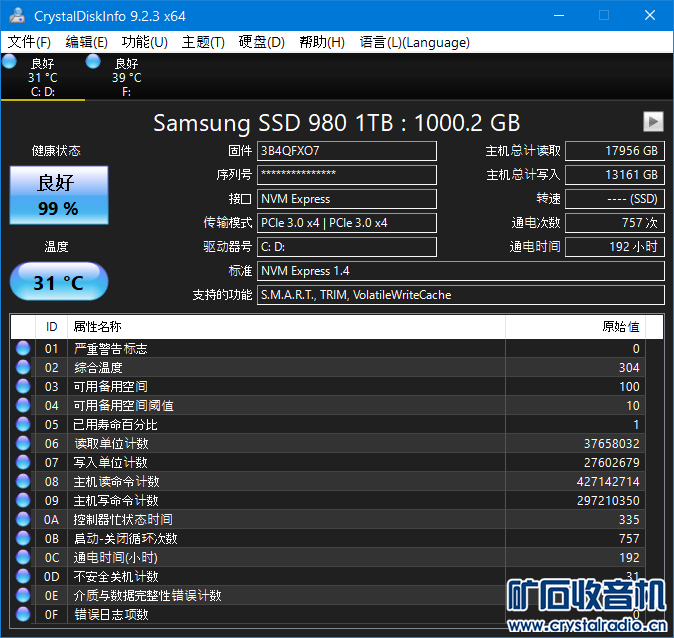Select the 可用备用空间 attribute row
This screenshot has height=638, width=674.
click(328, 386)
